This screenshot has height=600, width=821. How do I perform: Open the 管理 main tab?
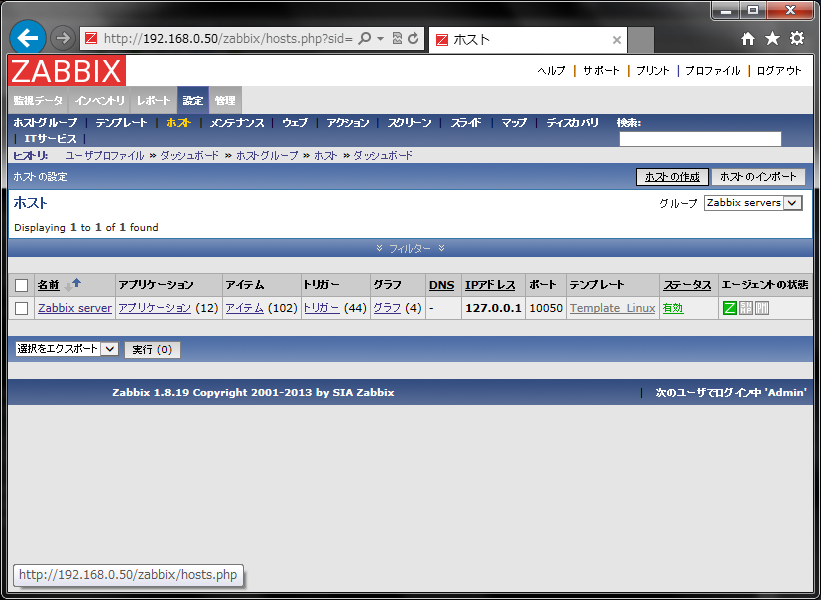pos(225,101)
